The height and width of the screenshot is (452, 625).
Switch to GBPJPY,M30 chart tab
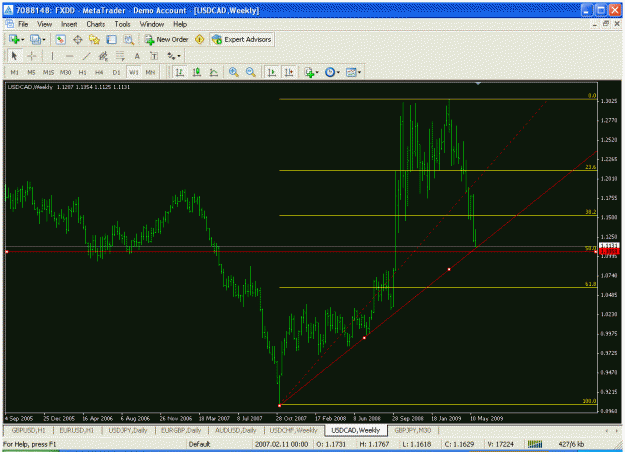[413, 430]
